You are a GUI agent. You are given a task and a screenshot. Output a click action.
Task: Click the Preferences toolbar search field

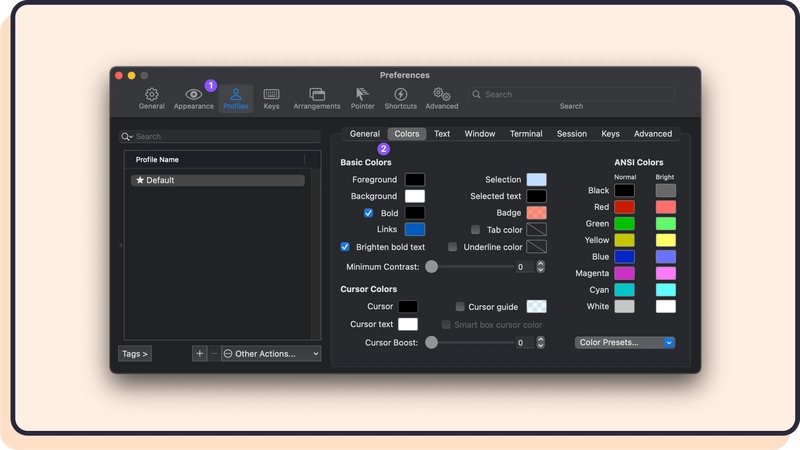pyautogui.click(x=571, y=94)
